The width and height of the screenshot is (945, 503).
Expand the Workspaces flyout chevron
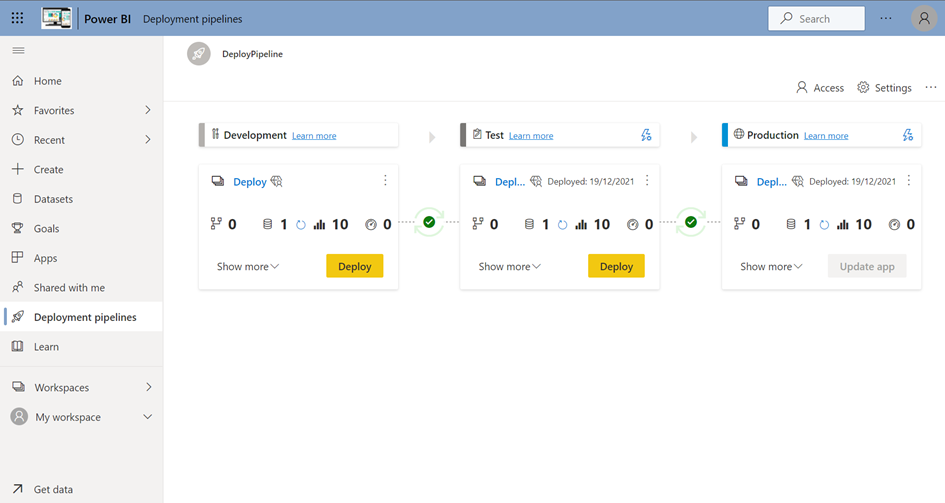[148, 387]
